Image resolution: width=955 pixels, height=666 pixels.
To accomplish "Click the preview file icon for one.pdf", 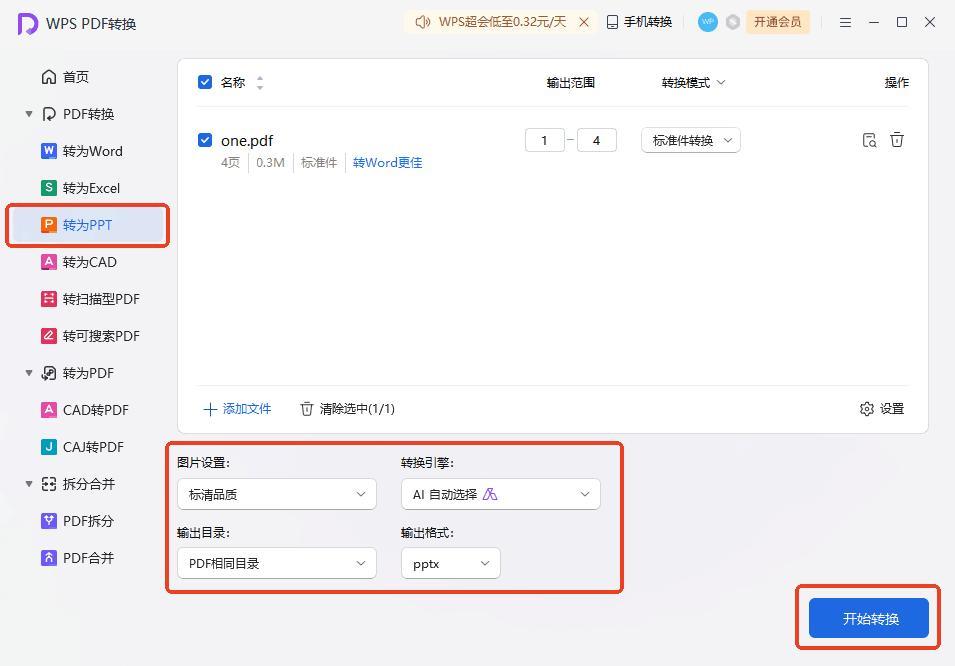I will [x=869, y=140].
